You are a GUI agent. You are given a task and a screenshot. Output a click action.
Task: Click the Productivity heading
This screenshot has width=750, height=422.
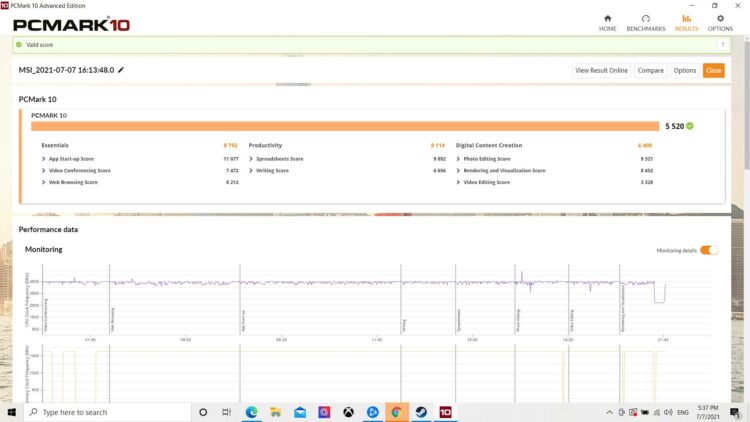tap(265, 145)
